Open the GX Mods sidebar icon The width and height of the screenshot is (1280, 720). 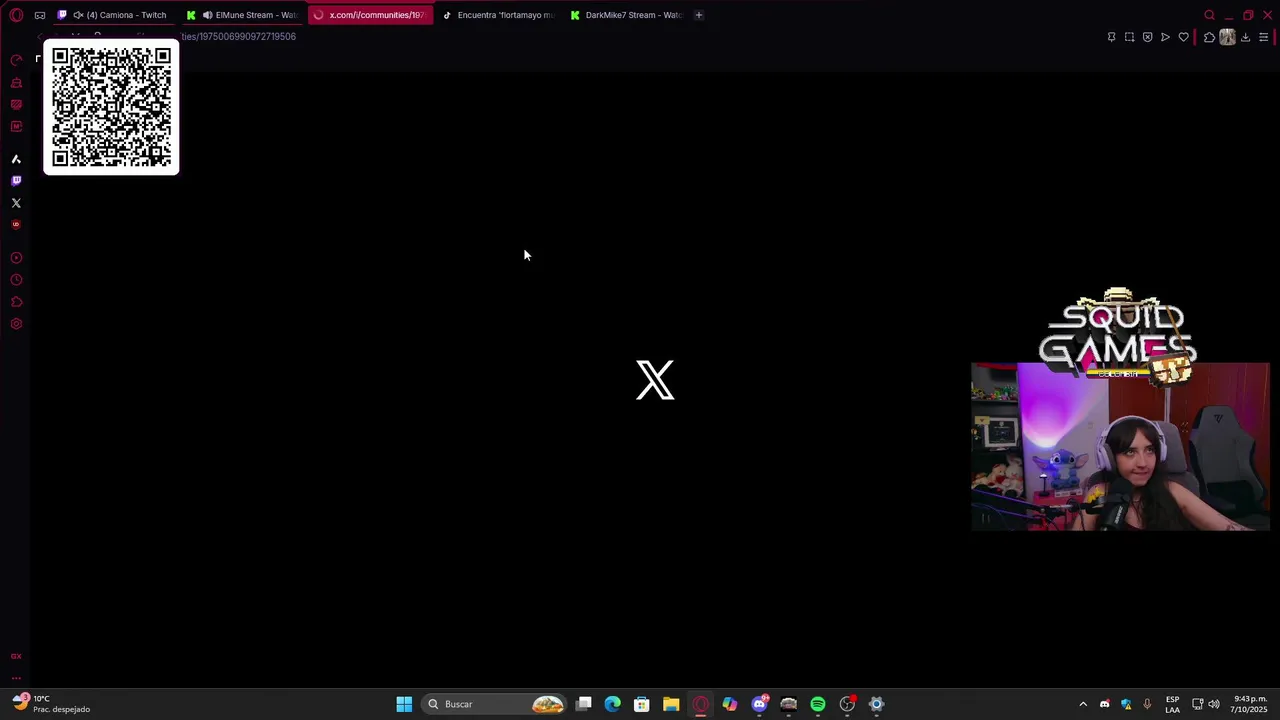click(16, 126)
